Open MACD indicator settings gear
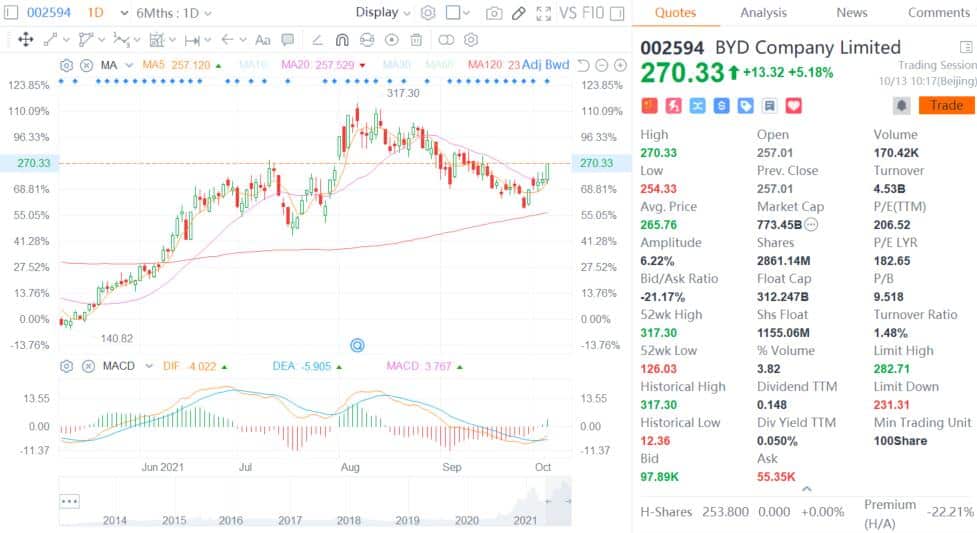Viewport: 977px width, 533px height. [x=66, y=366]
